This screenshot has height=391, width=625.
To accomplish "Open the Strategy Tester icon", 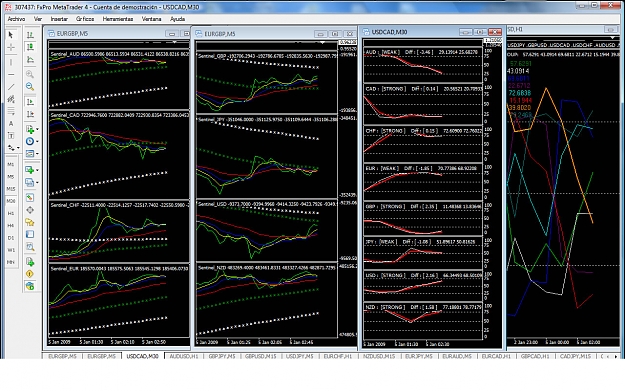I will click(30, 247).
